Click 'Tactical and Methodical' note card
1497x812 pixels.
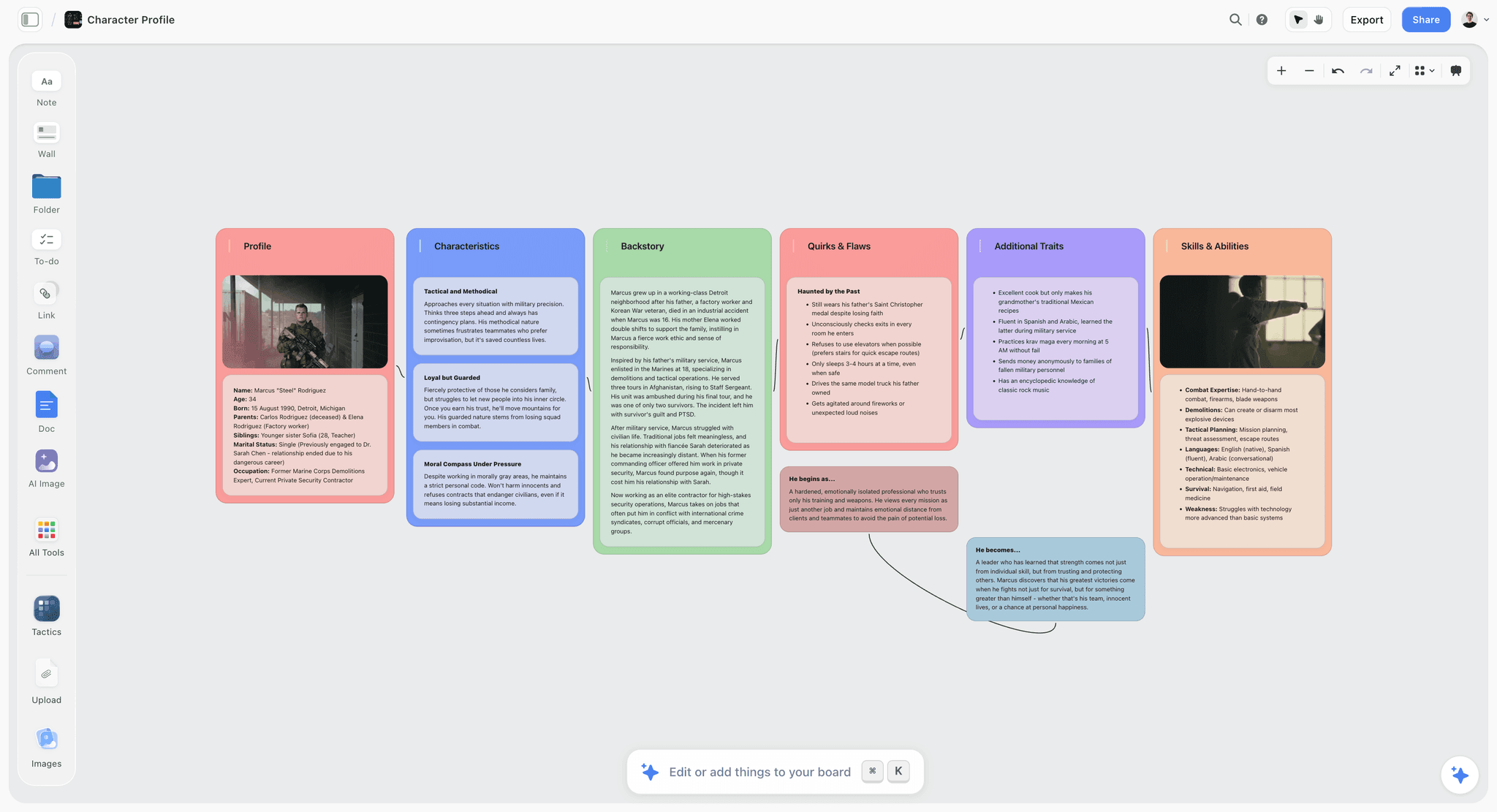496,316
